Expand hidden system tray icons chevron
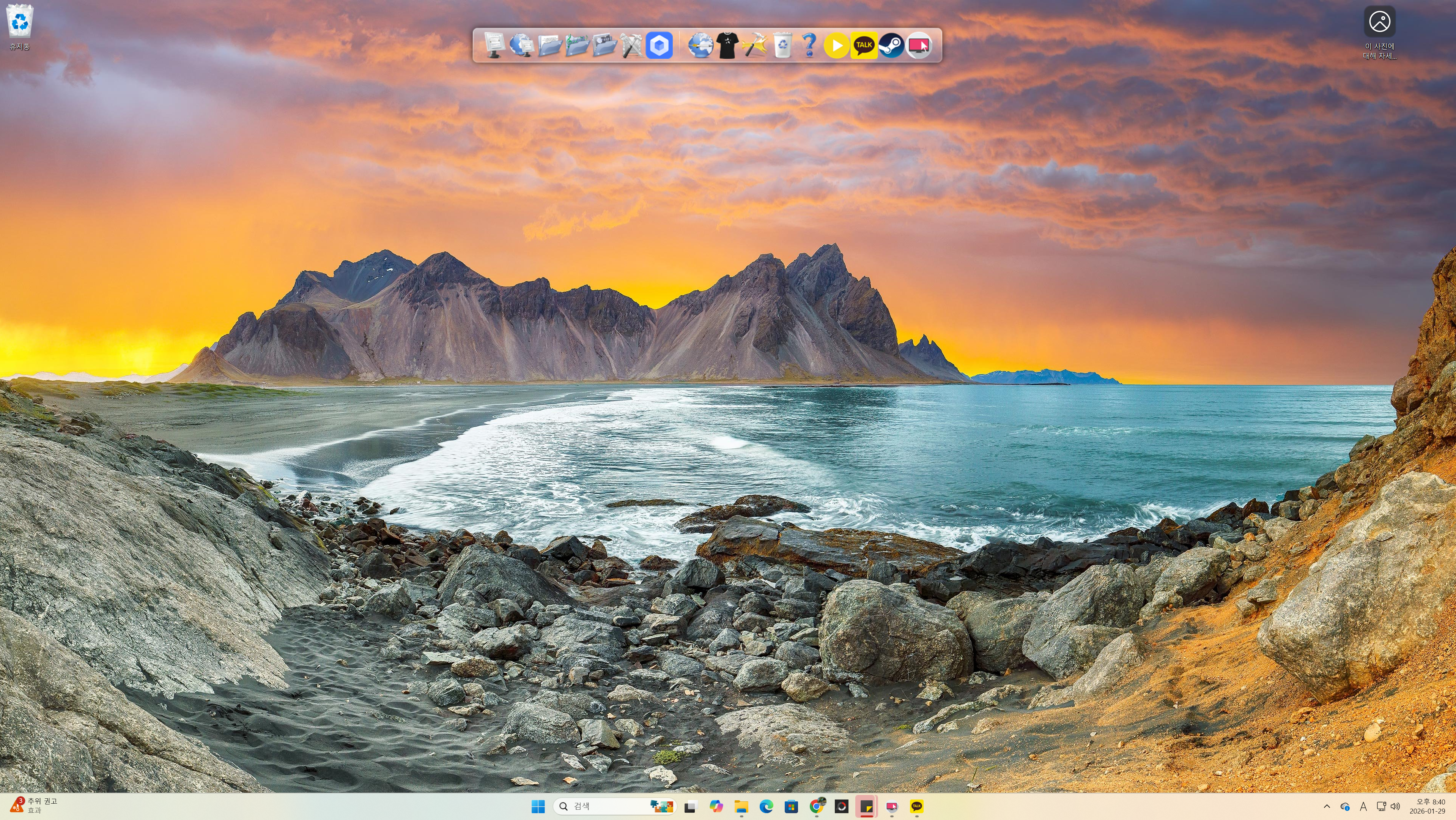The height and width of the screenshot is (820, 1456). click(1327, 806)
